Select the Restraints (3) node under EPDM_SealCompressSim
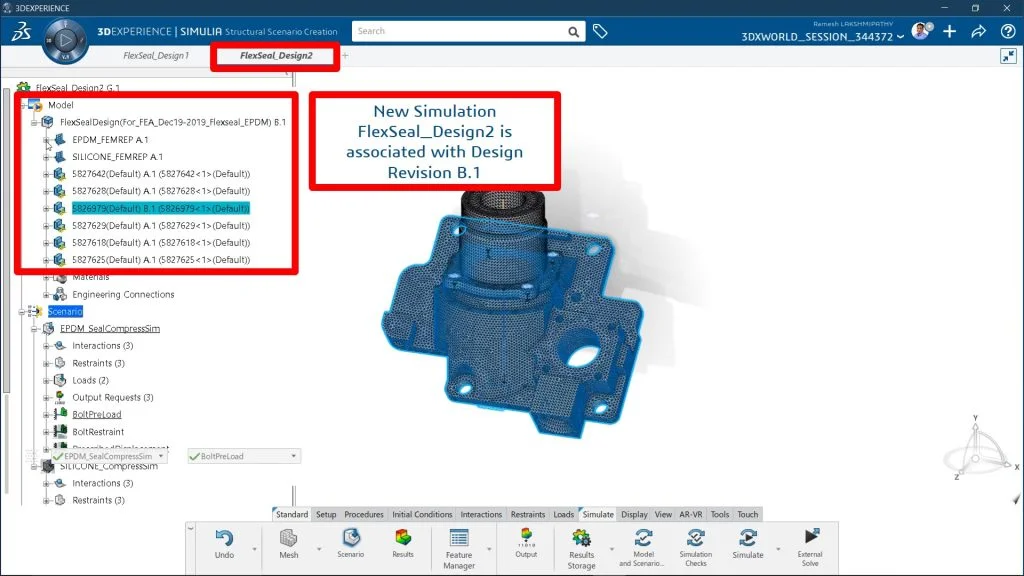Screen dimensions: 1024x576 [x=98, y=363]
